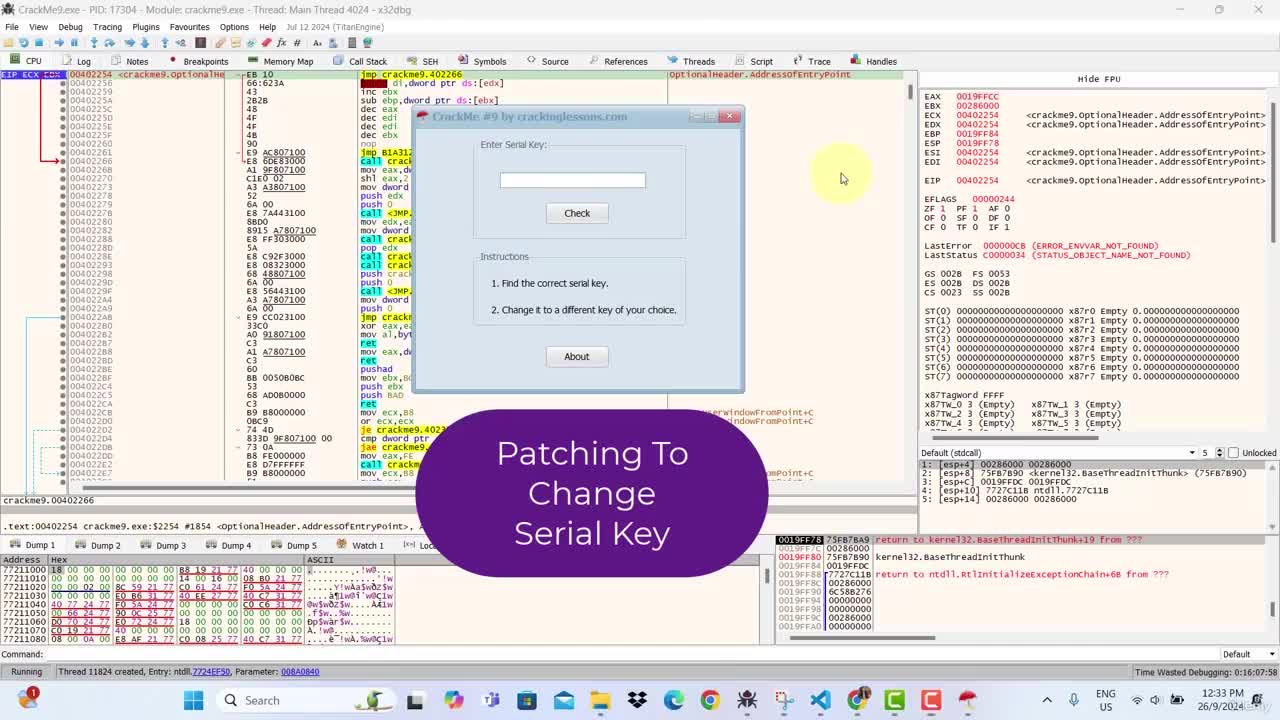Switch to the References tab
The height and width of the screenshot is (720, 1280).
[618, 61]
